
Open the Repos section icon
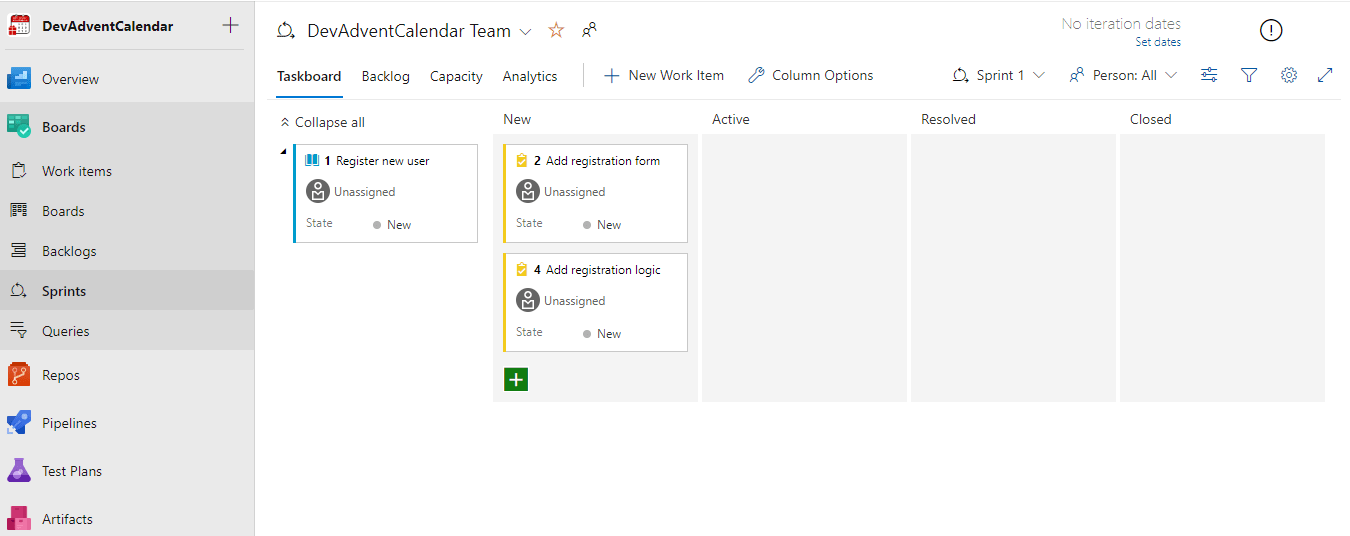[19, 375]
